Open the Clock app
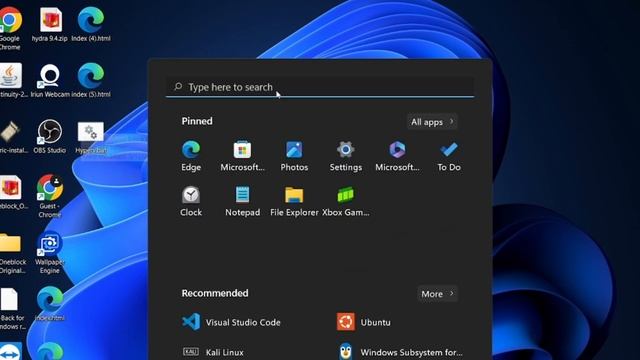Screen dimensions: 640x360 191,201
